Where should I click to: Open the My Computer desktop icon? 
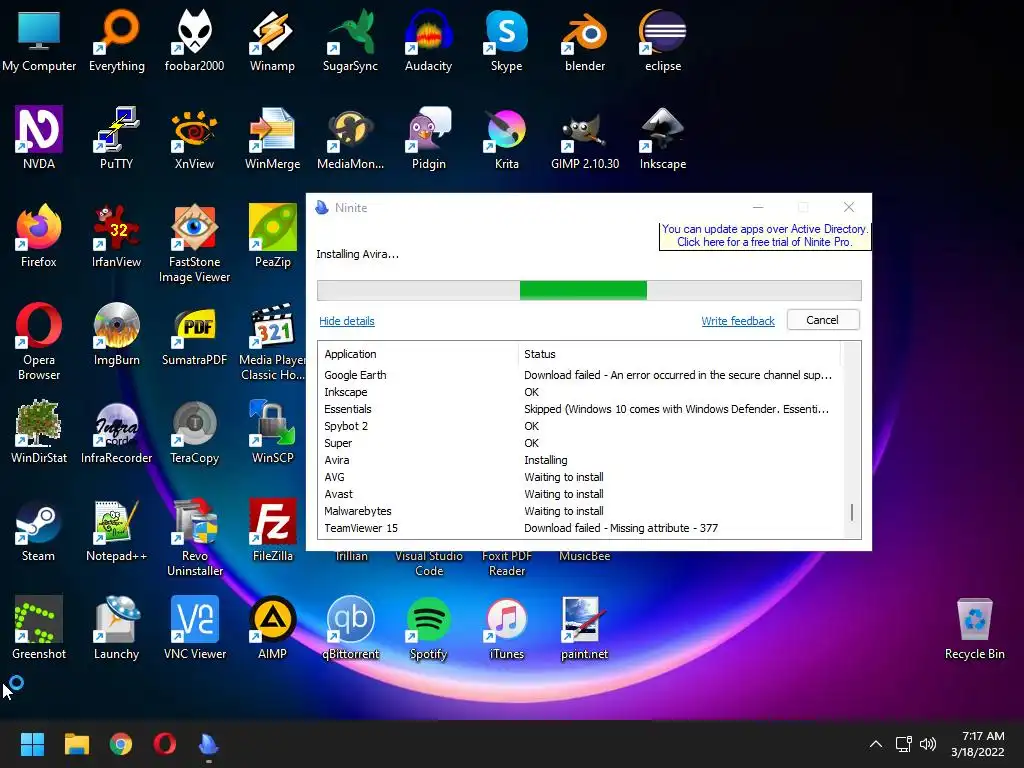[39, 39]
